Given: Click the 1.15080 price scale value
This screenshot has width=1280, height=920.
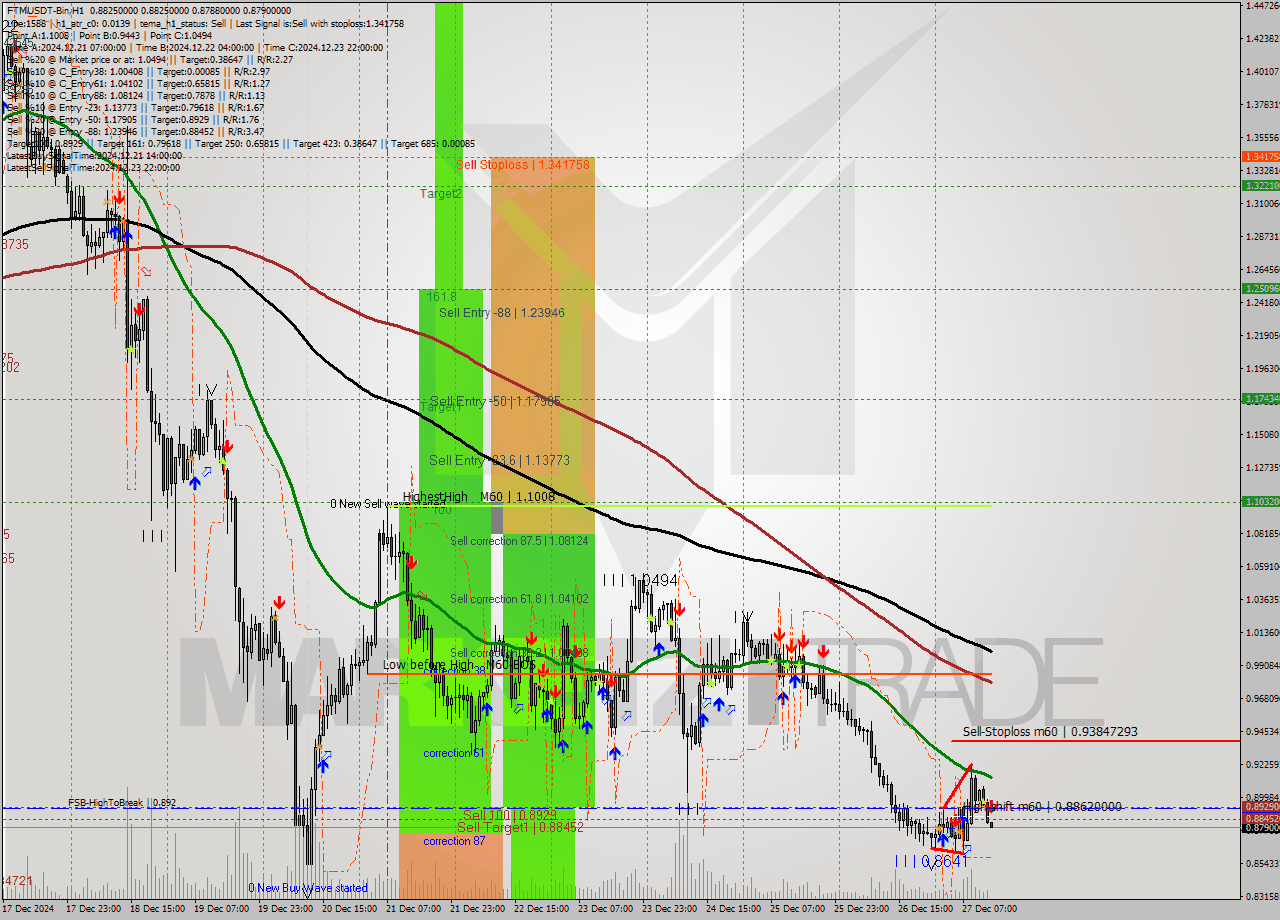Looking at the screenshot, I should (x=1262, y=434).
